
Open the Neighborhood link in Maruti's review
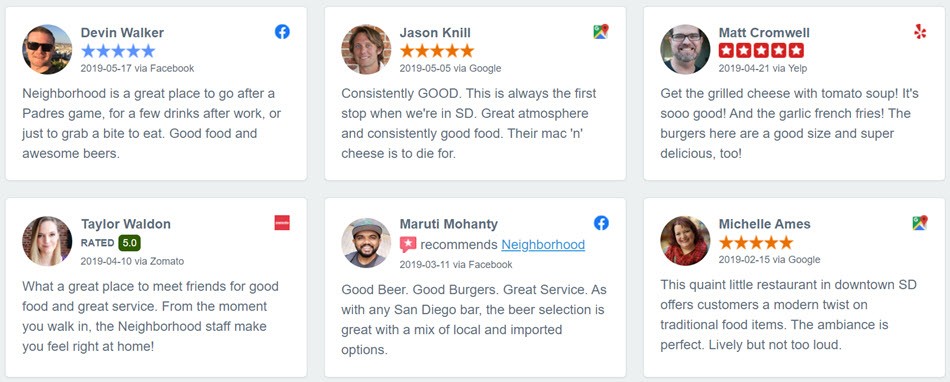(543, 245)
